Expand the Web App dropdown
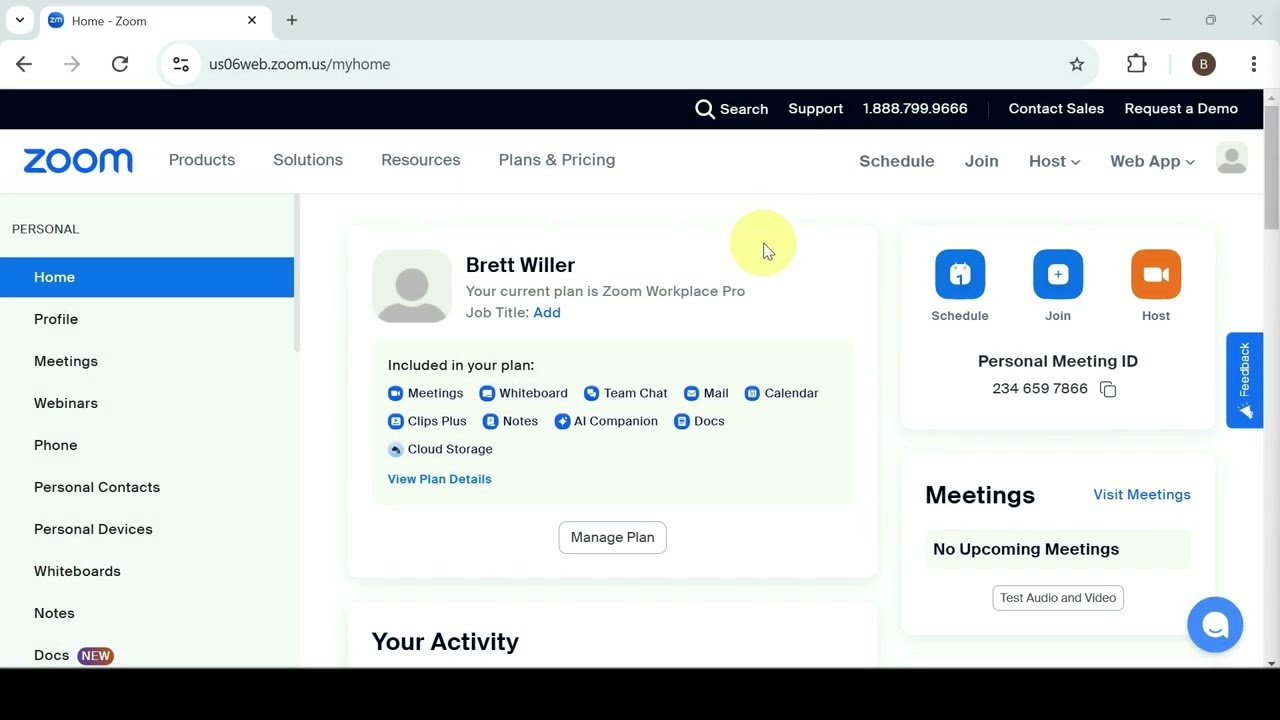 1152,161
